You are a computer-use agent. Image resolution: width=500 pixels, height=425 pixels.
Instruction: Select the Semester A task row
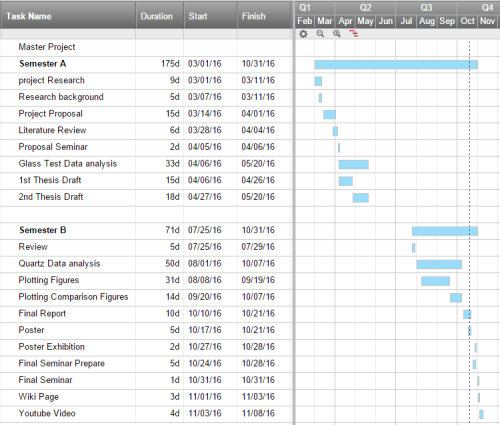click(x=146, y=64)
